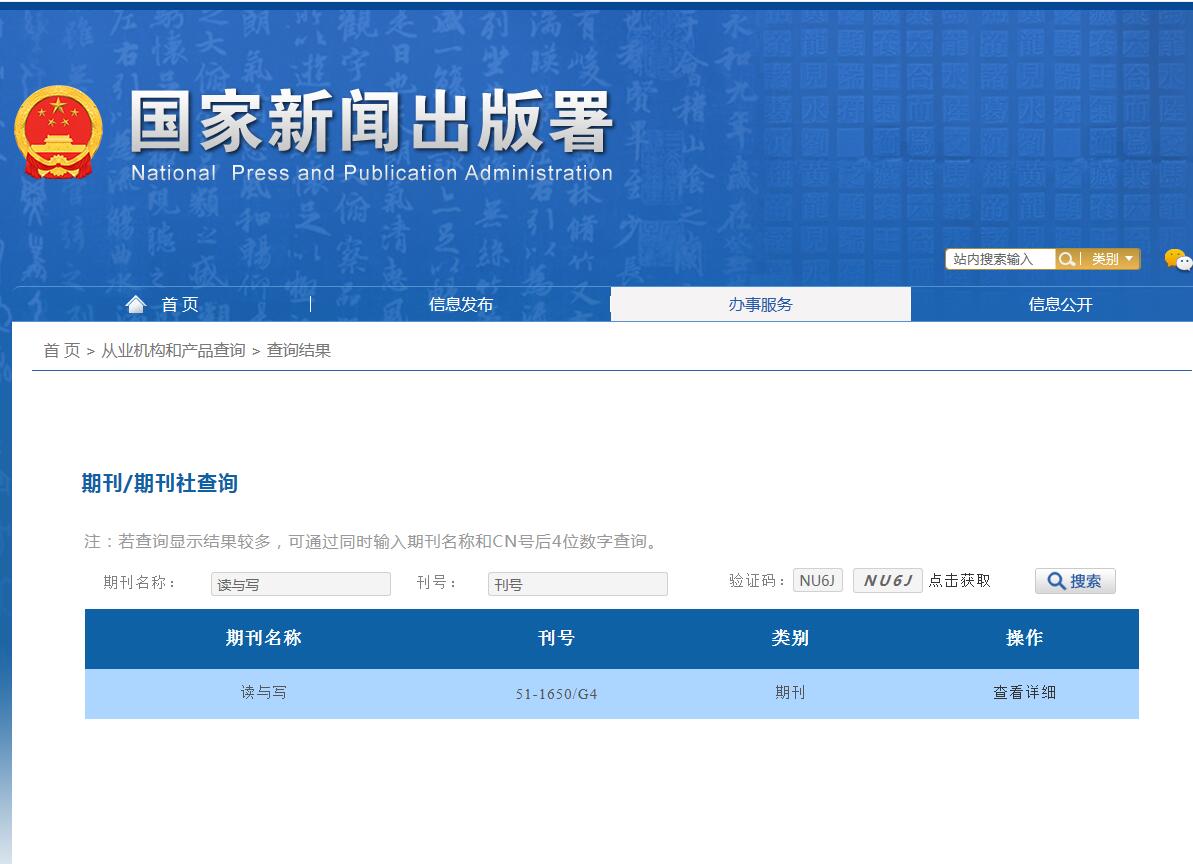Open the 办事服务 tab
Viewport: 1193px width, 864px height.
coord(761,303)
